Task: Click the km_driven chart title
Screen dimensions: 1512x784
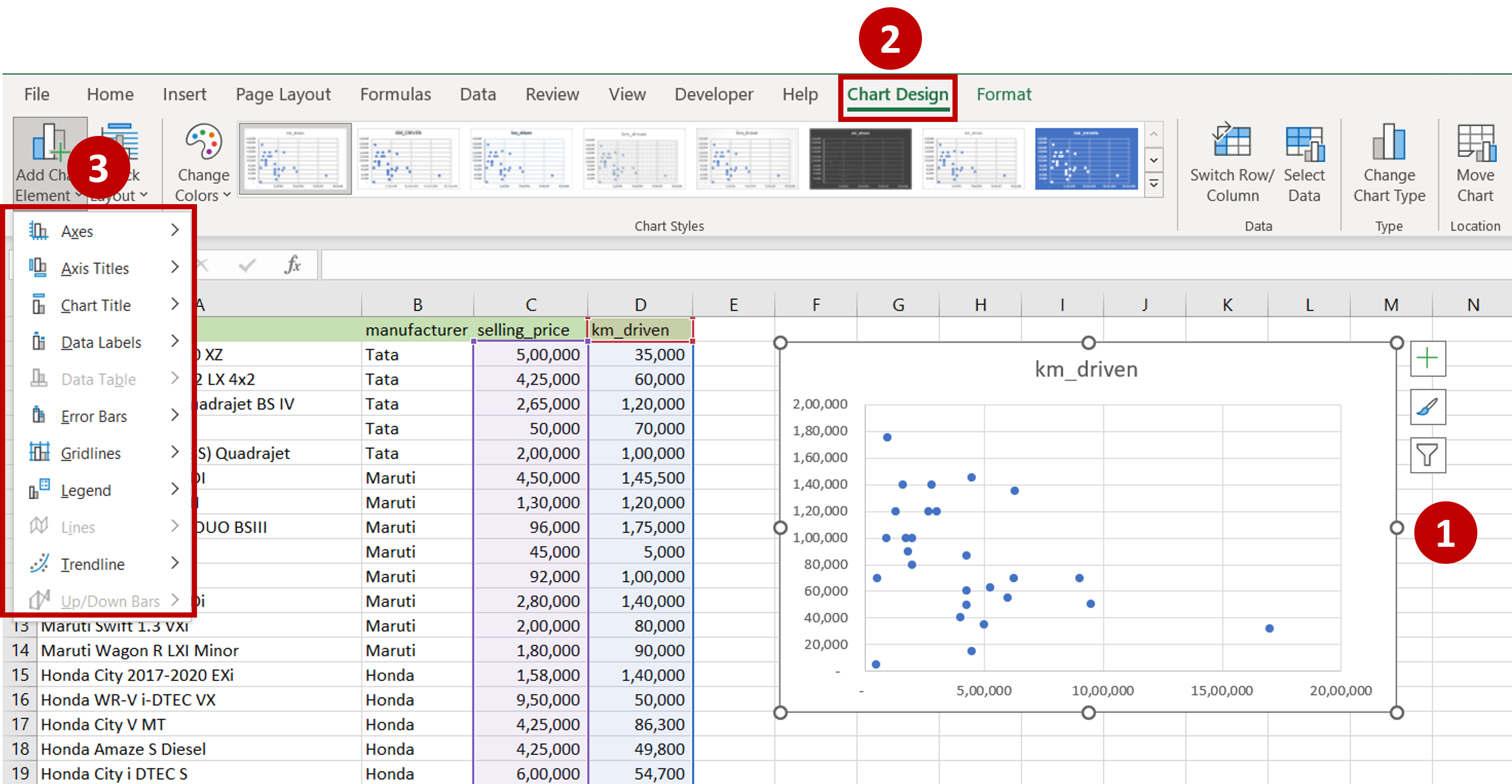Action: pos(1086,369)
